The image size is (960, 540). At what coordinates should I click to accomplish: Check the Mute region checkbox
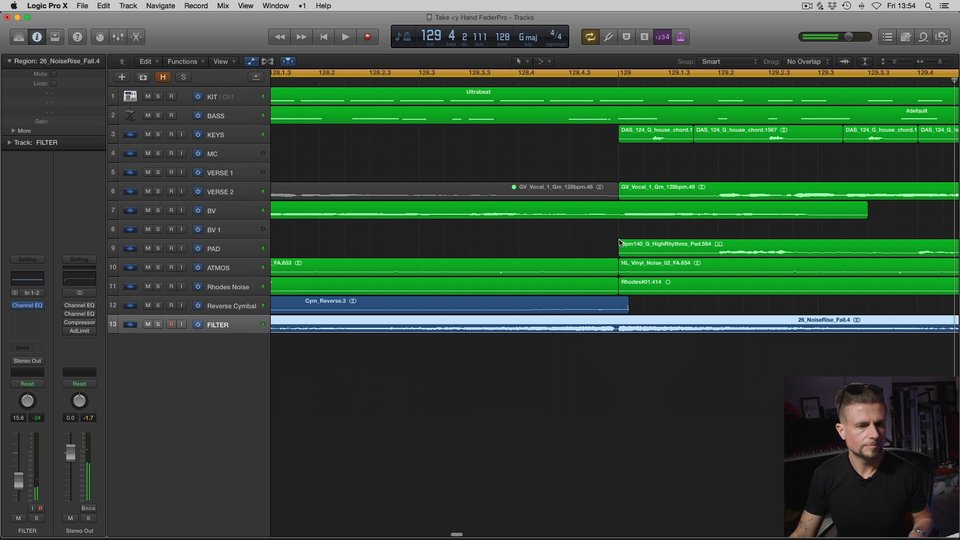(54, 74)
